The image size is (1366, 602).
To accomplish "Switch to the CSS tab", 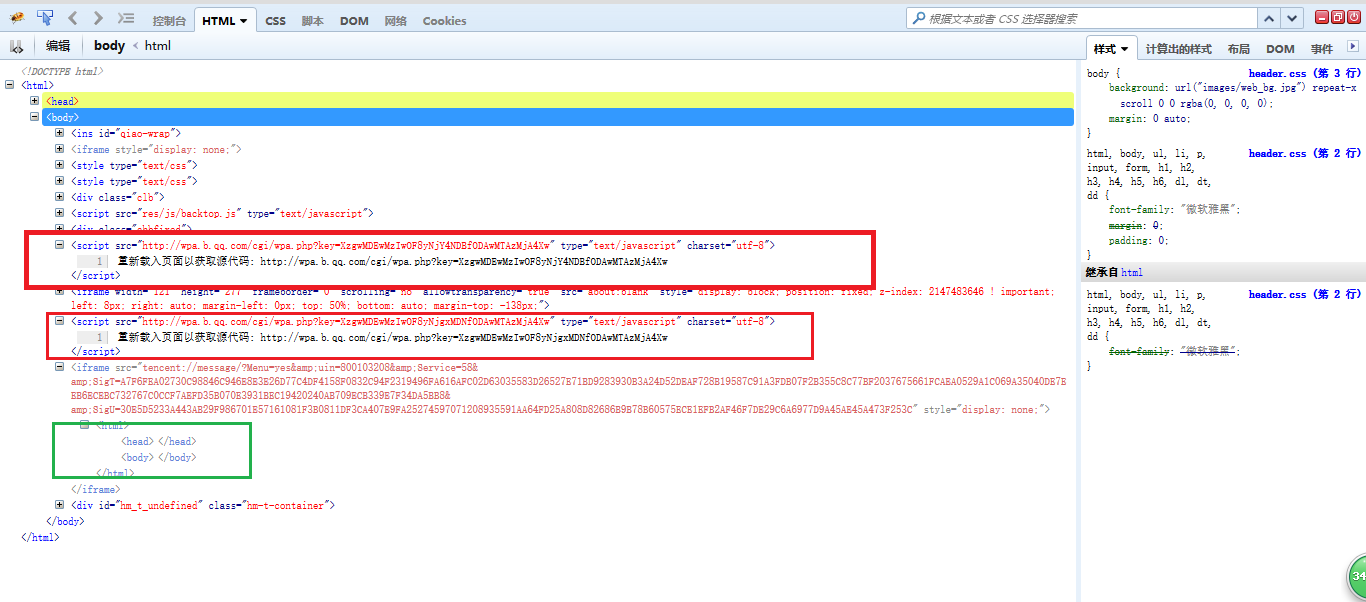I will [x=275, y=21].
